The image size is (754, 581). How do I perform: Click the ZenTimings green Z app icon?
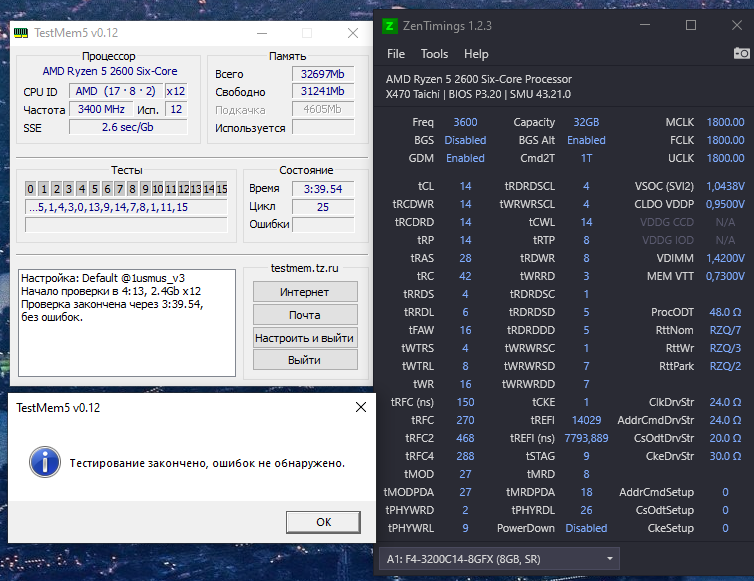click(390, 26)
